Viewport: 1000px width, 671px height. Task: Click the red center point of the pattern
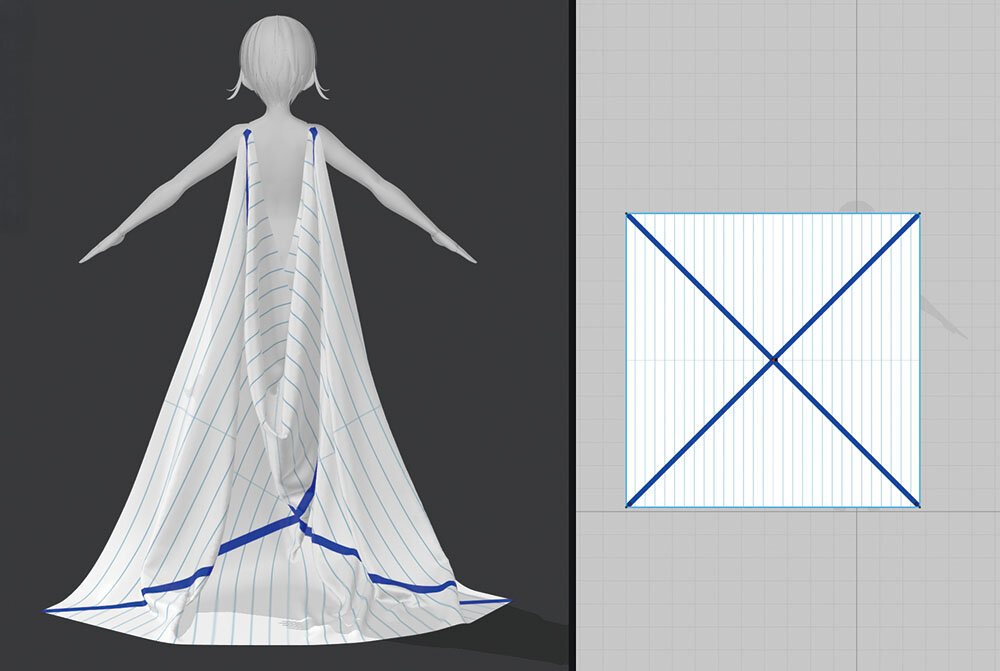[773, 359]
